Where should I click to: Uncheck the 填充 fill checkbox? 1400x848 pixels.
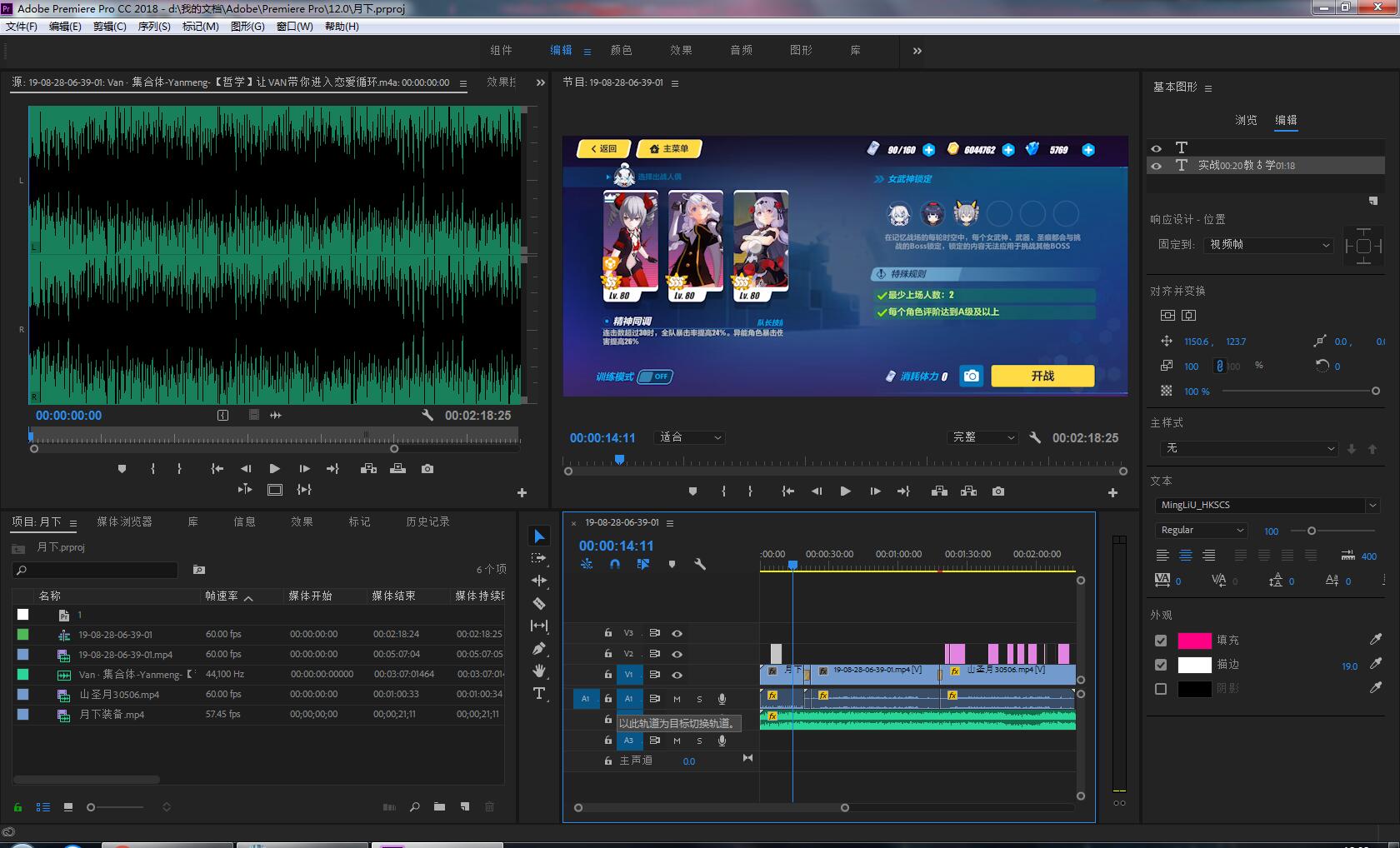1161,641
